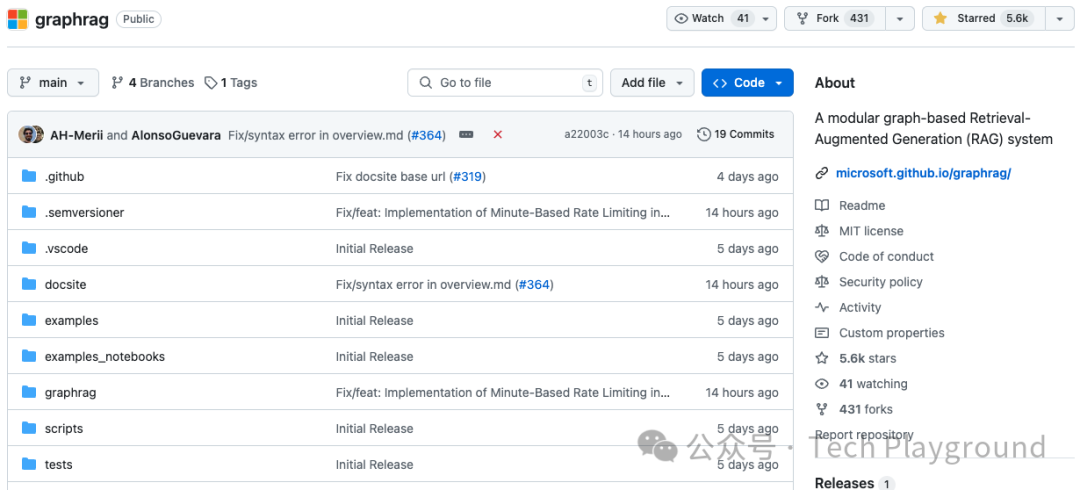Click the heart icon beside Code of conduct
This screenshot has height=490, width=1080.
821,256
